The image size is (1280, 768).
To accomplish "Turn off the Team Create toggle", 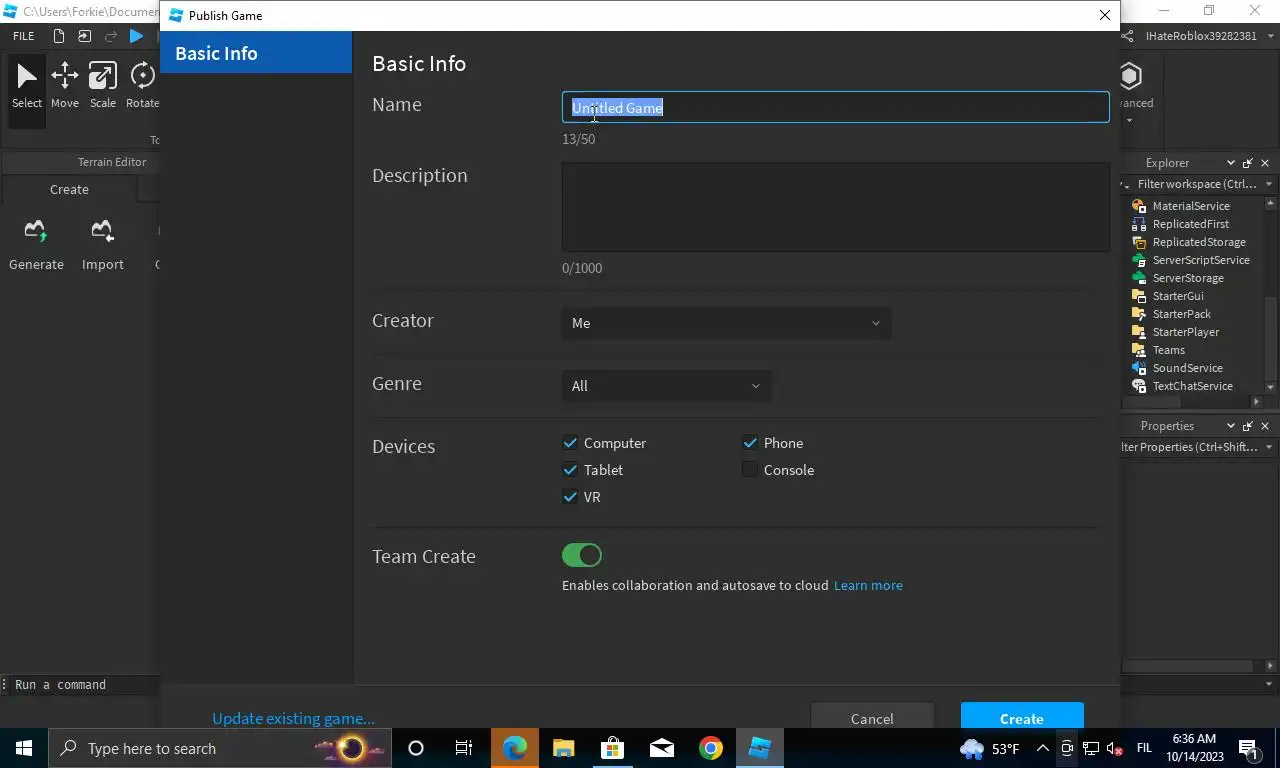I will pos(582,555).
